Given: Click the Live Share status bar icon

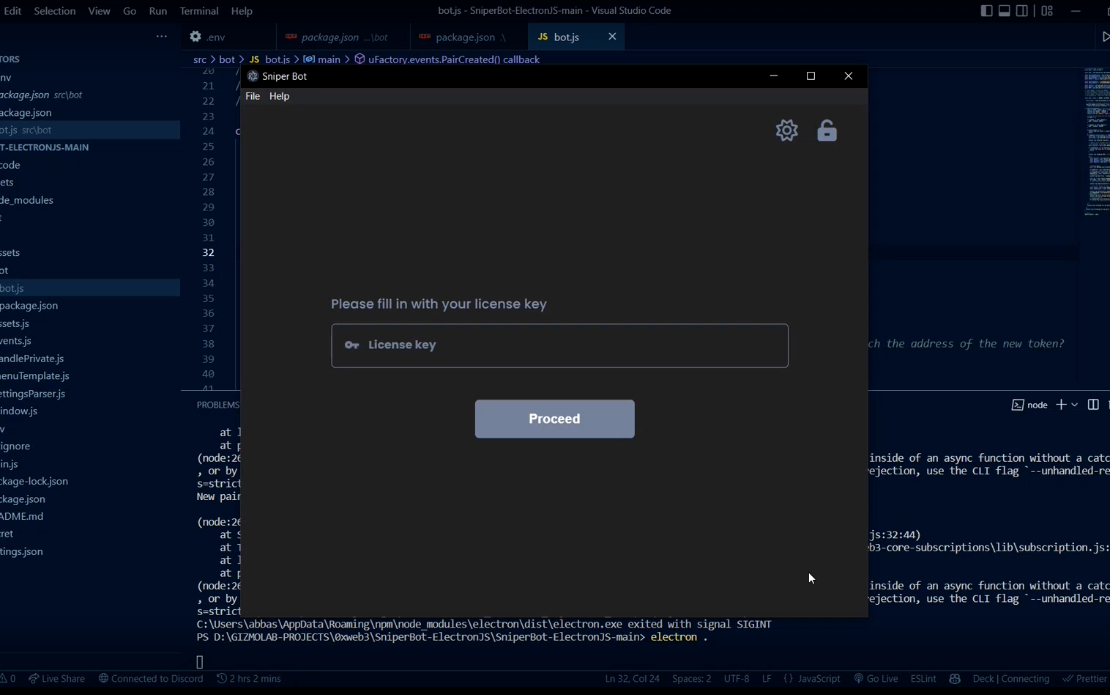Looking at the screenshot, I should pyautogui.click(x=57, y=679).
